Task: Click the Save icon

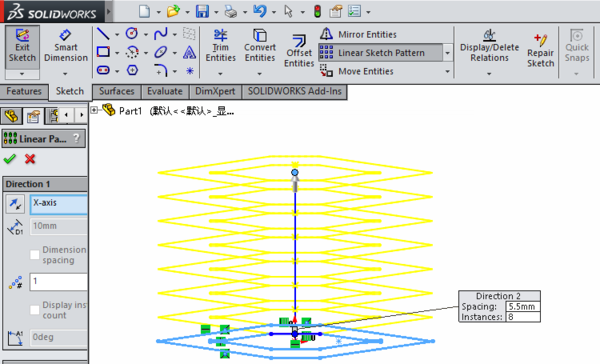Action: coord(202,11)
